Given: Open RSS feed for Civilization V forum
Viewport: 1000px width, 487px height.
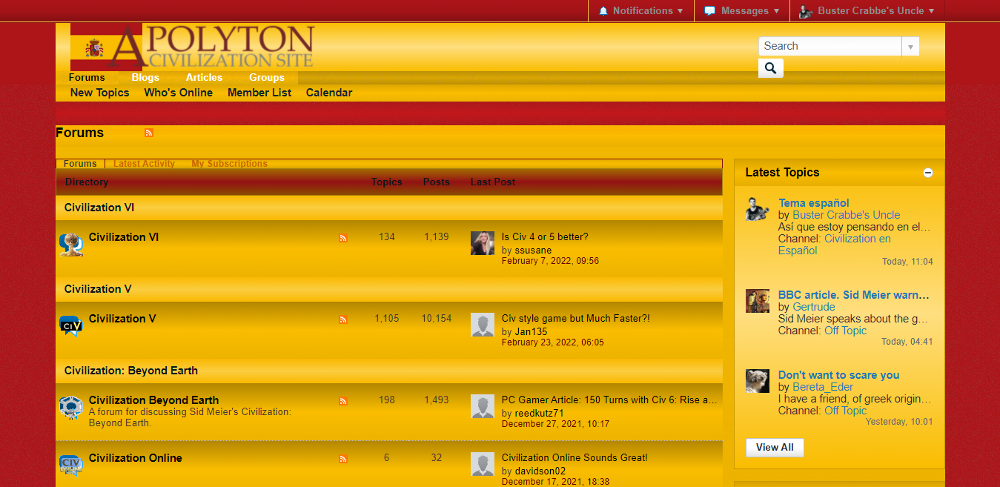Looking at the screenshot, I should pyautogui.click(x=343, y=319).
